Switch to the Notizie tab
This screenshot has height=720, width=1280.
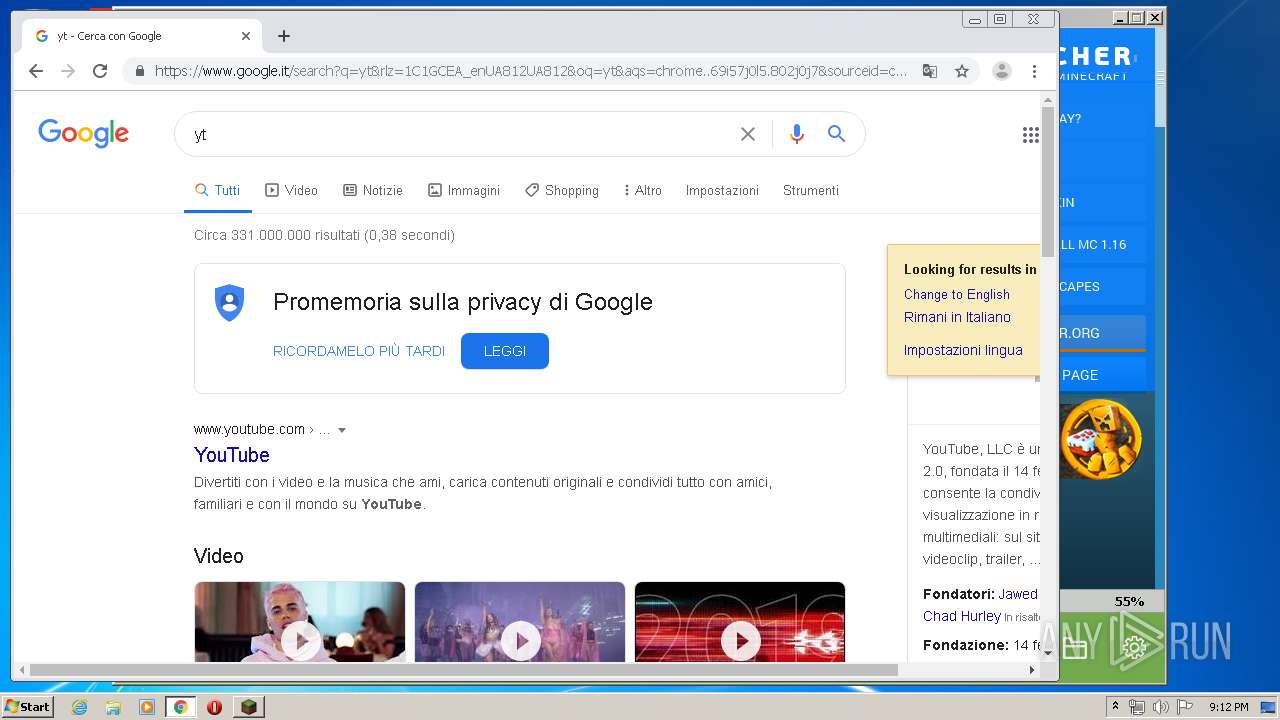pyautogui.click(x=373, y=190)
